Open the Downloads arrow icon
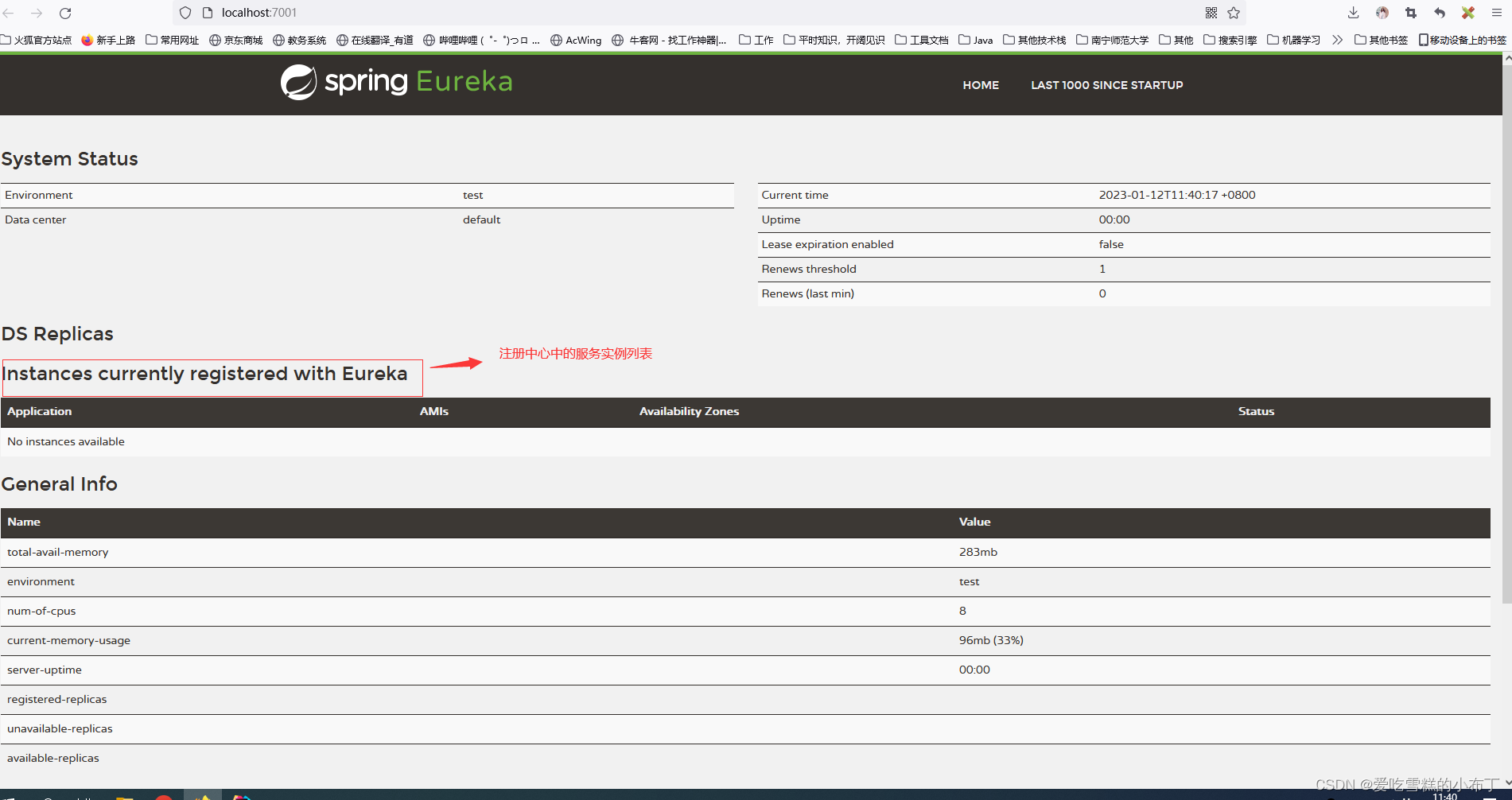Viewport: 1512px width, 800px height. tap(1353, 13)
